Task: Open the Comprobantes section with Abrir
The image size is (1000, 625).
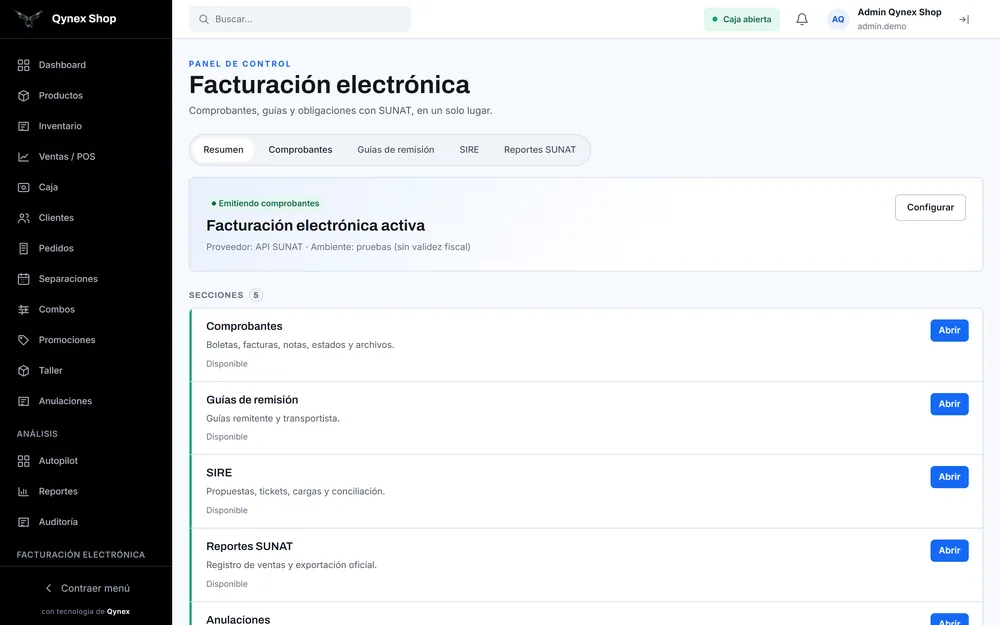Action: coord(949,330)
